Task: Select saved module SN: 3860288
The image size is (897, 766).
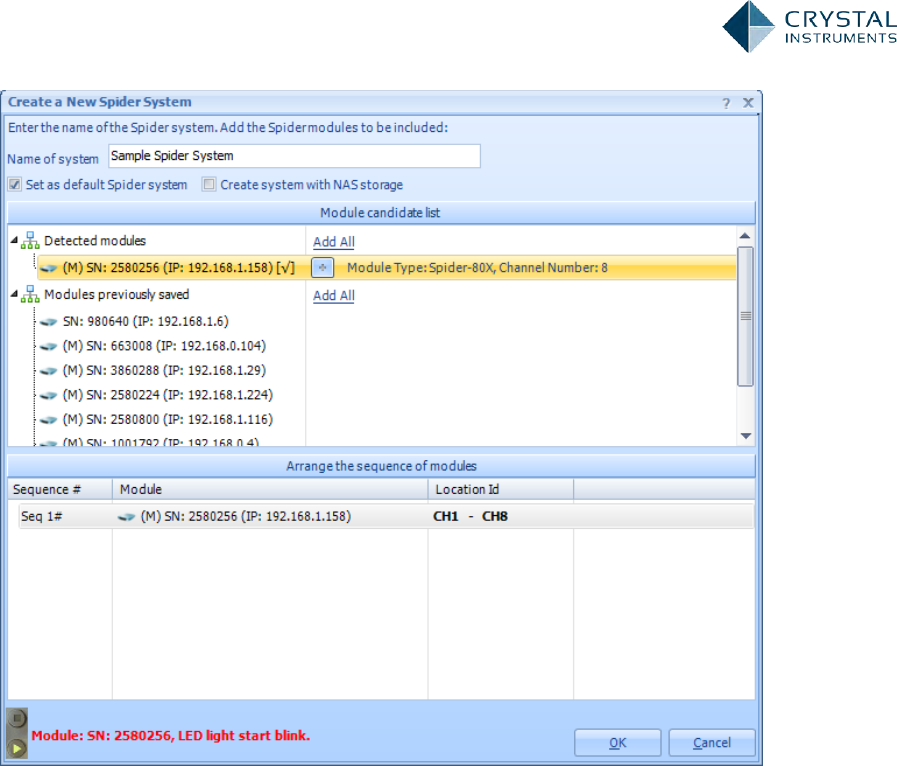Action: coord(164,371)
